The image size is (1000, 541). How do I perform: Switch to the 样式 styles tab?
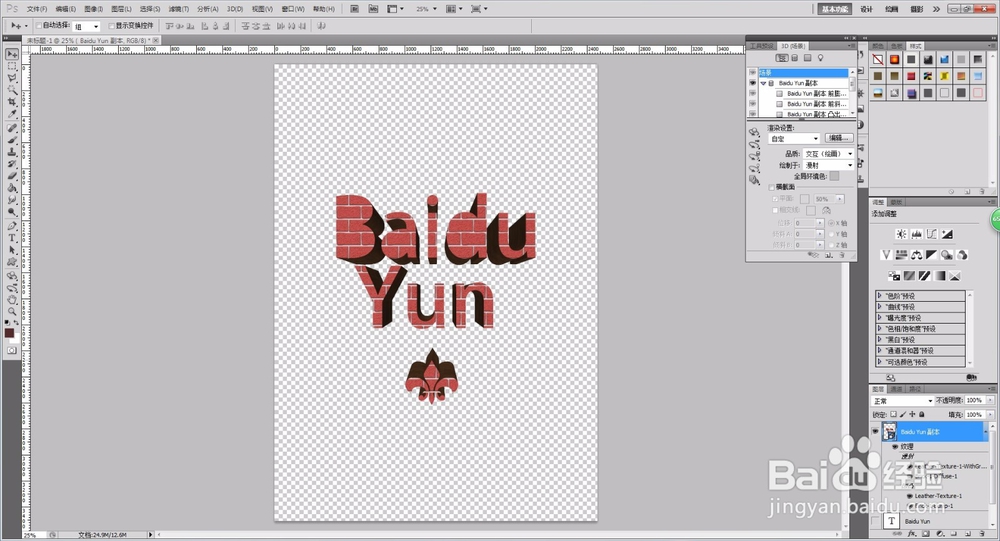tap(915, 46)
